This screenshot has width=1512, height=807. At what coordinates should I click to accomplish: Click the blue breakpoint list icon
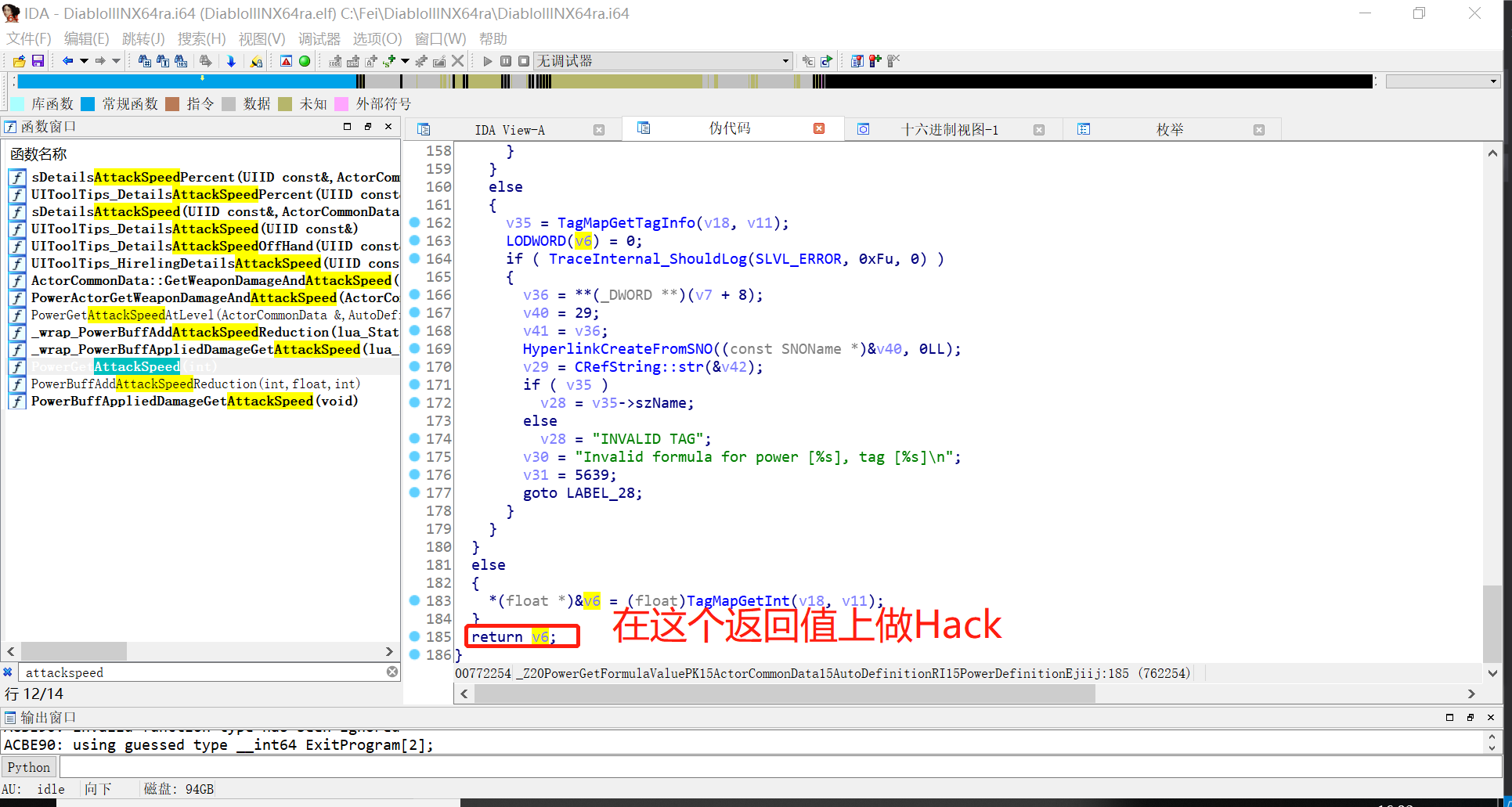857,61
